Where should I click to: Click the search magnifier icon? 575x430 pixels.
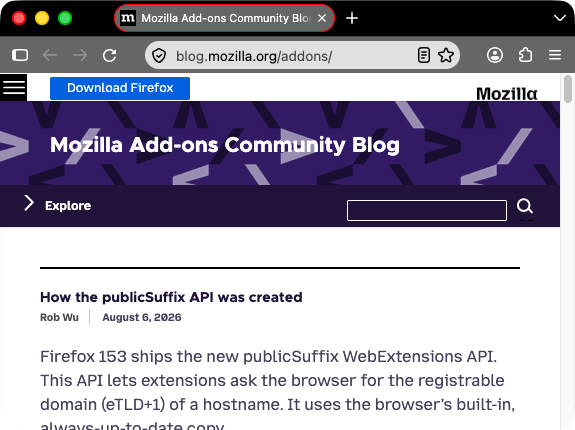click(x=525, y=206)
